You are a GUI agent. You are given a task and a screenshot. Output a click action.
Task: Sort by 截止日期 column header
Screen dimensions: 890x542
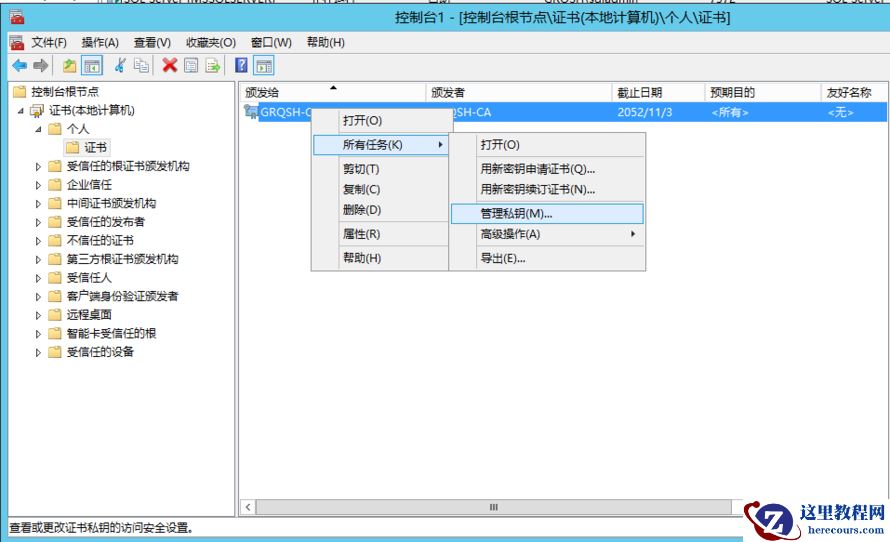[x=658, y=93]
